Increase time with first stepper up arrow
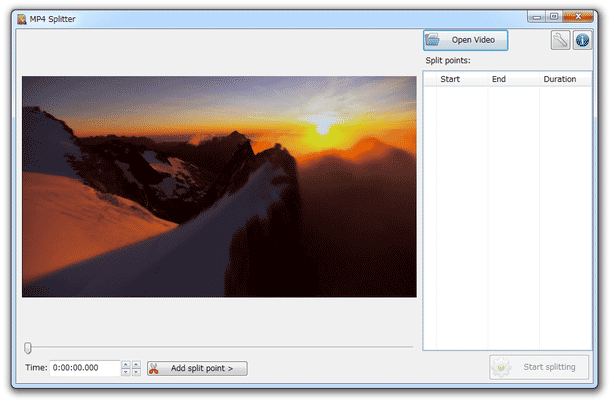 pyautogui.click(x=125, y=365)
